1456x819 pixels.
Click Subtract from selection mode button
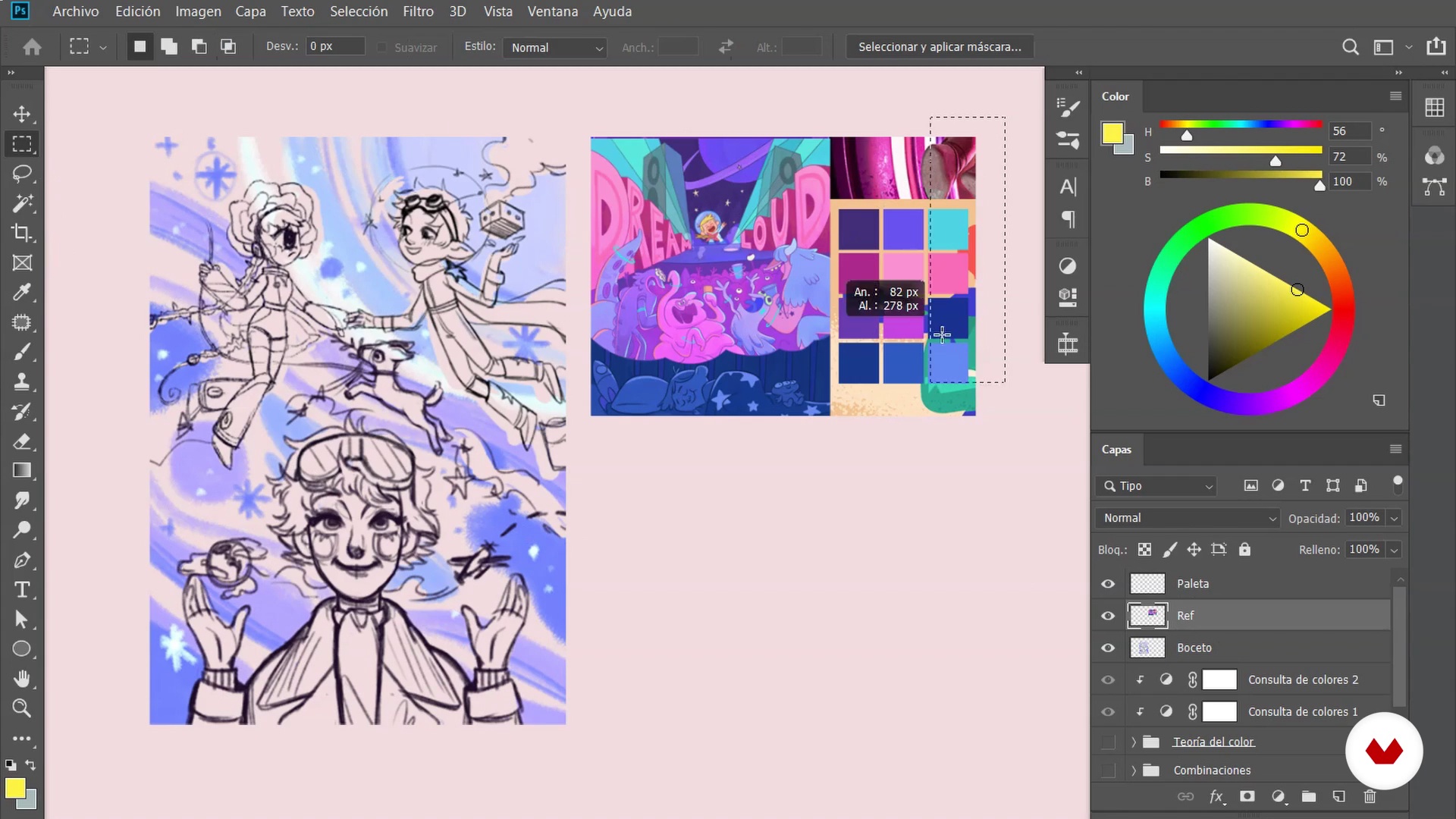click(x=199, y=46)
